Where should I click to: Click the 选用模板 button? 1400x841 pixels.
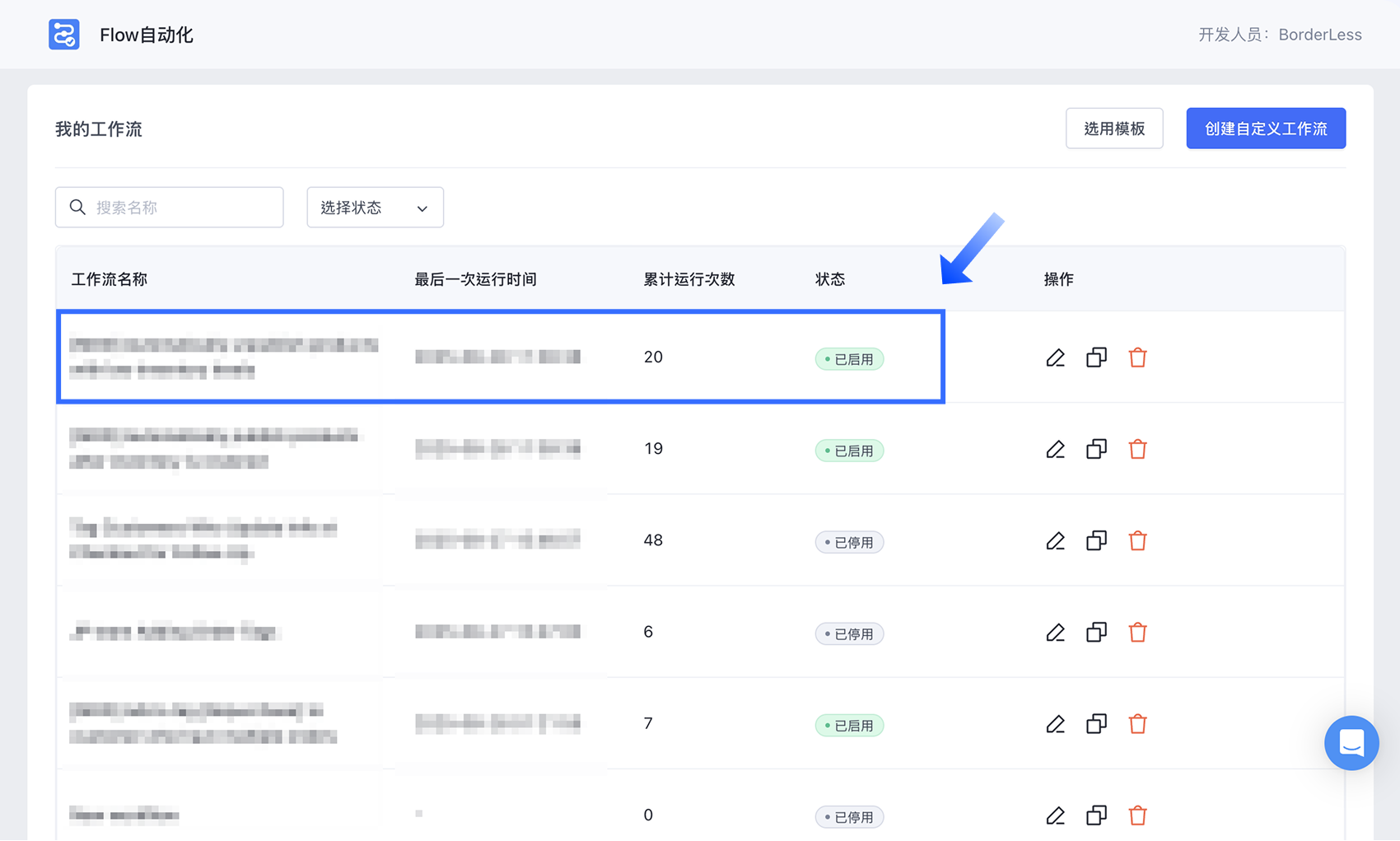point(1113,128)
